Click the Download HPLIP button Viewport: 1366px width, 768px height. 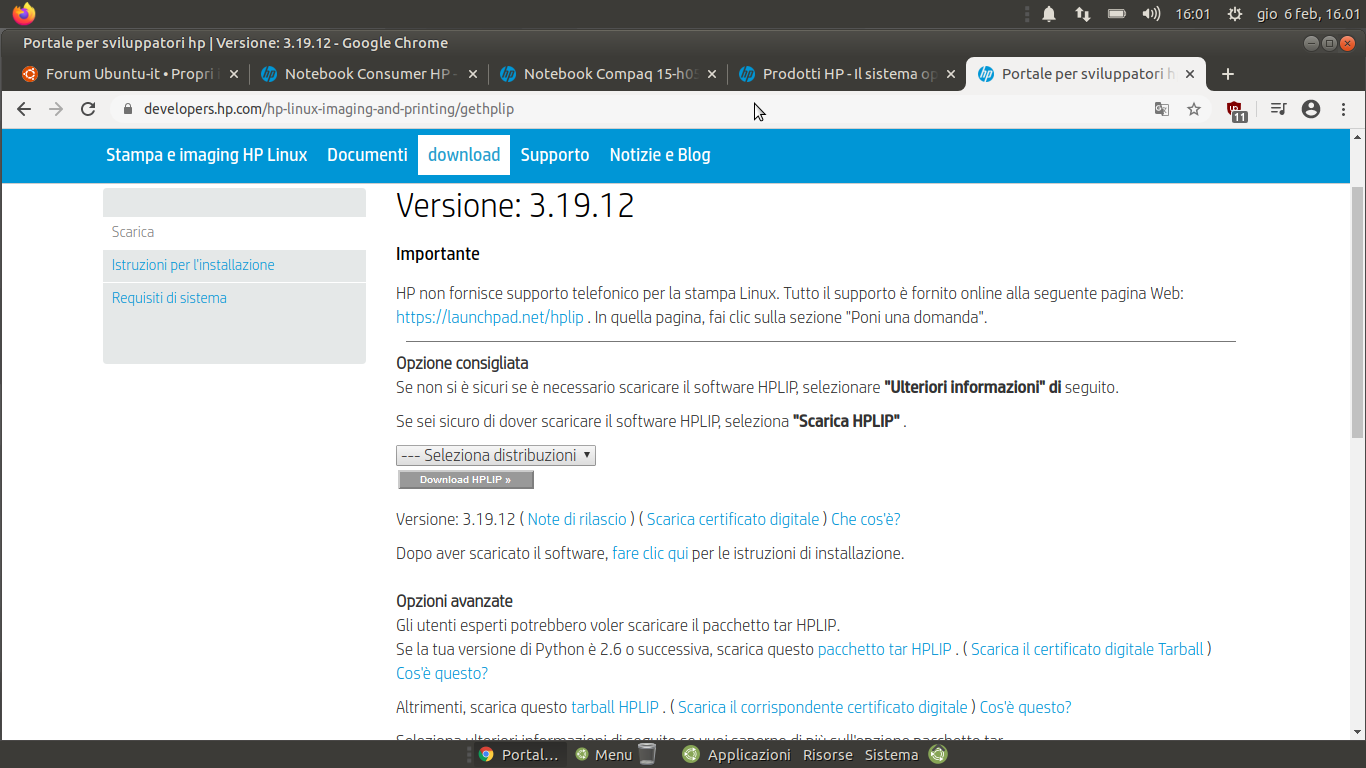(466, 480)
